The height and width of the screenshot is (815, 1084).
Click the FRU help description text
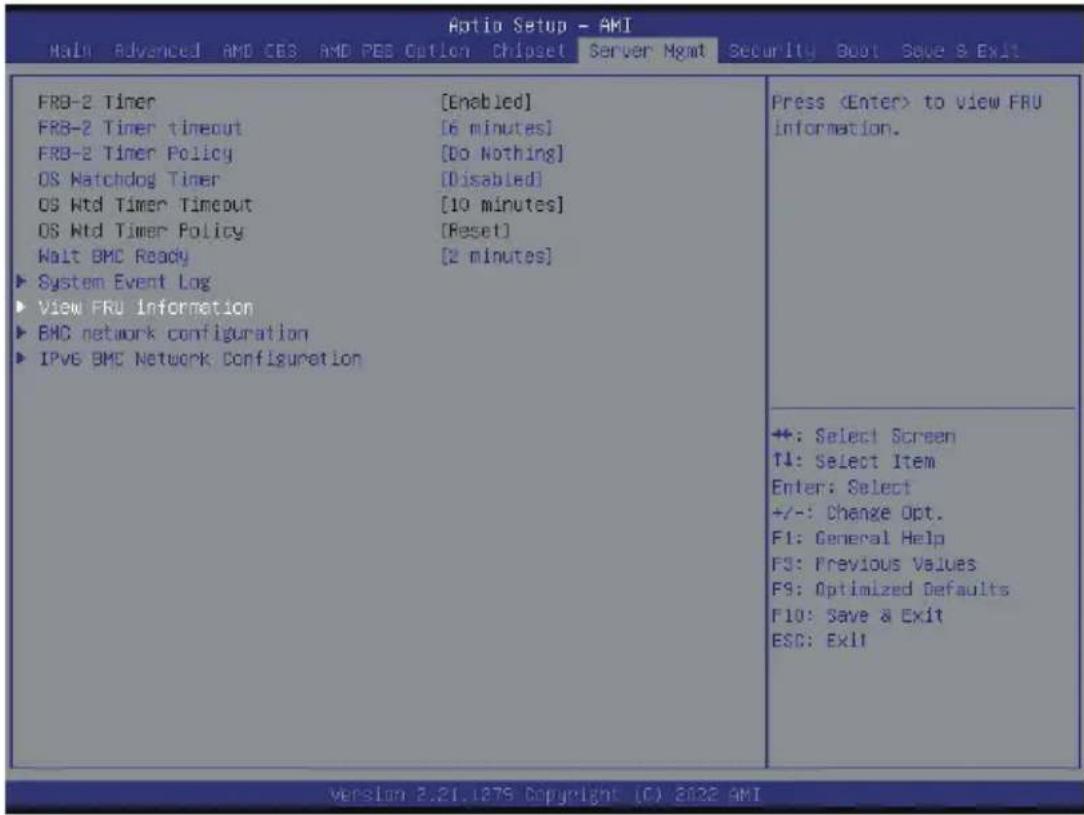[x=907, y=115]
